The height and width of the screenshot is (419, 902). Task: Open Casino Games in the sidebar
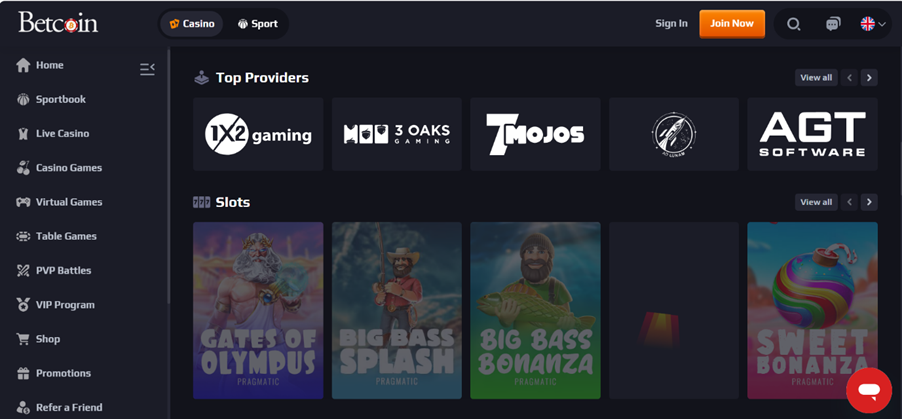click(68, 168)
